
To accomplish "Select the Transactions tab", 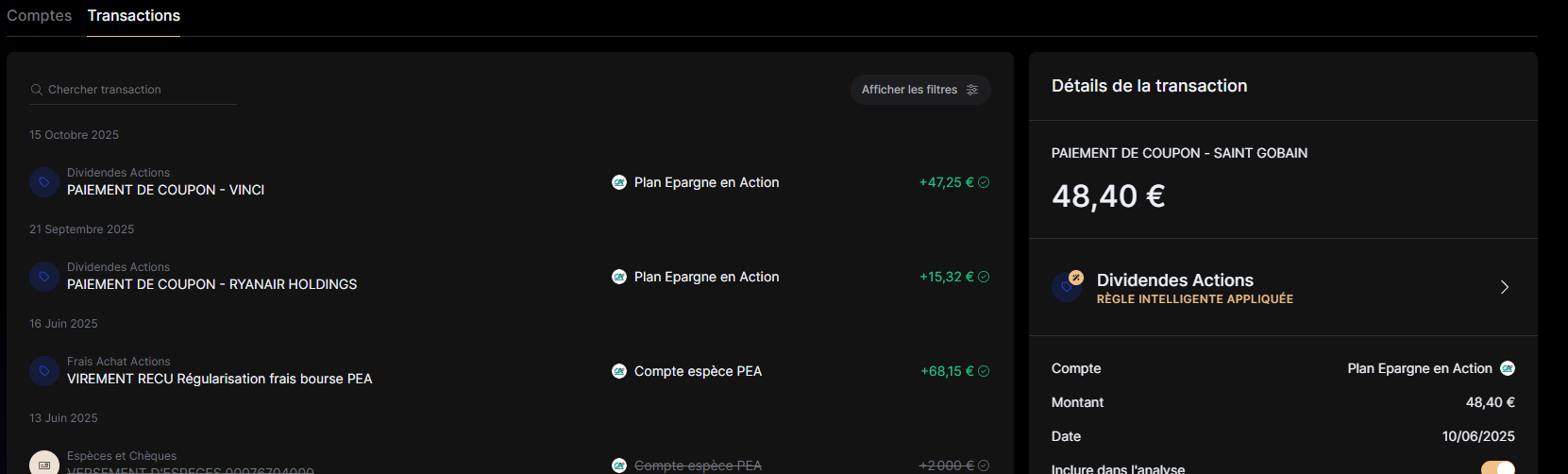I will click(134, 16).
